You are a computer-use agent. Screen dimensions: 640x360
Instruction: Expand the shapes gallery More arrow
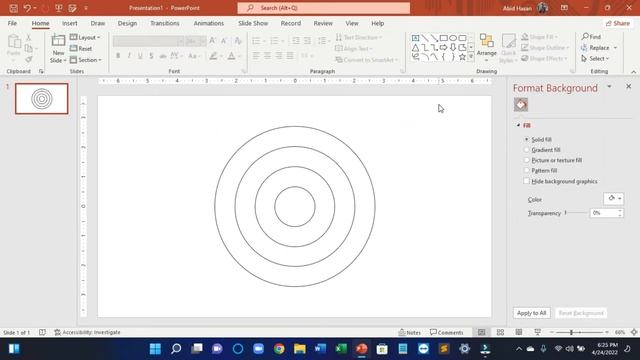471,57
